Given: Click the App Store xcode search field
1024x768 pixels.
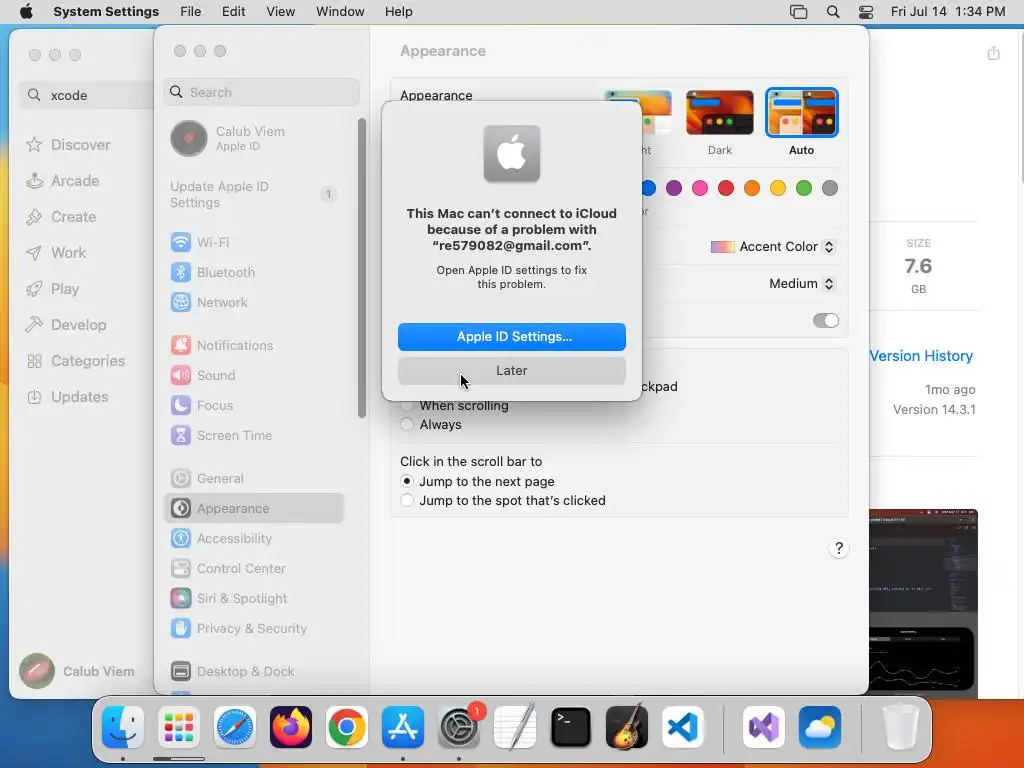Looking at the screenshot, I should (87, 95).
